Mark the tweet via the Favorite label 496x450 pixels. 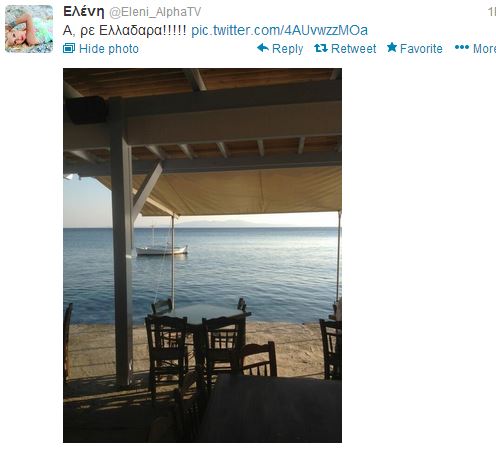[x=421, y=49]
